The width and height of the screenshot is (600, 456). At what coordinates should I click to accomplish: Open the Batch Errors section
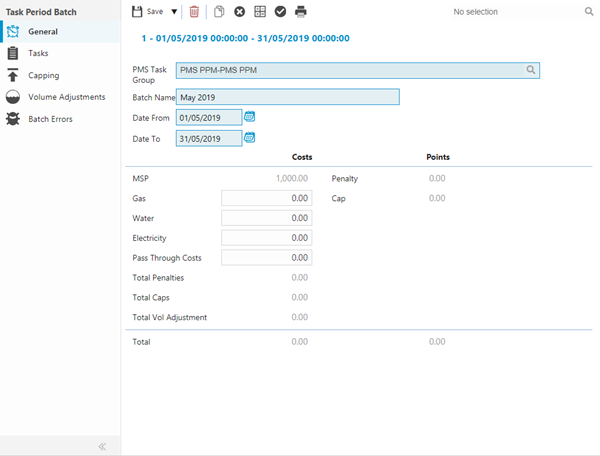pos(50,119)
